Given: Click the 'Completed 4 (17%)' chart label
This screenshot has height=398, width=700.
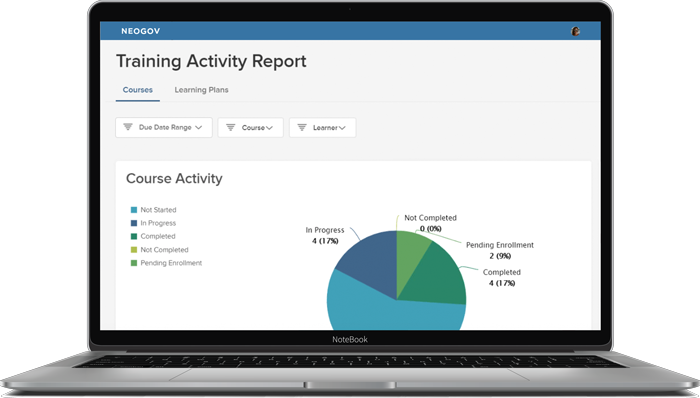Looking at the screenshot, I should [x=502, y=278].
